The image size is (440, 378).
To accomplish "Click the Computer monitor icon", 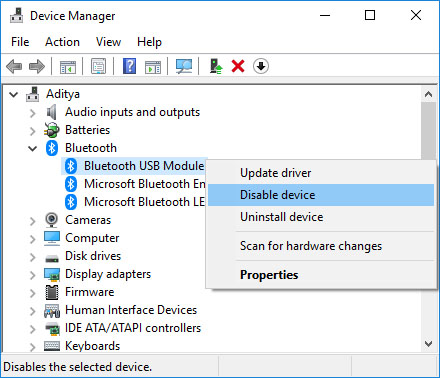I will (x=52, y=238).
